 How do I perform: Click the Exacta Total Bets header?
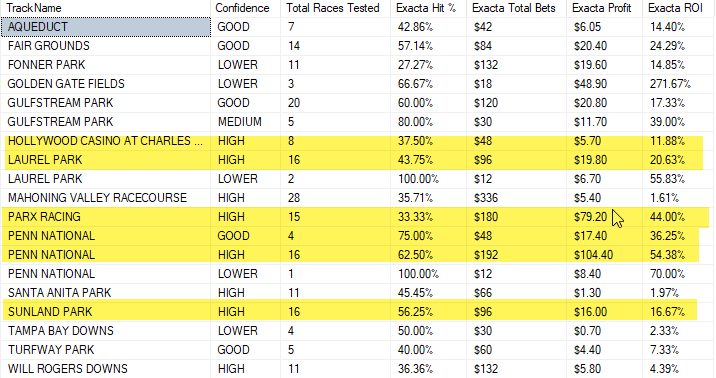[516, 8]
